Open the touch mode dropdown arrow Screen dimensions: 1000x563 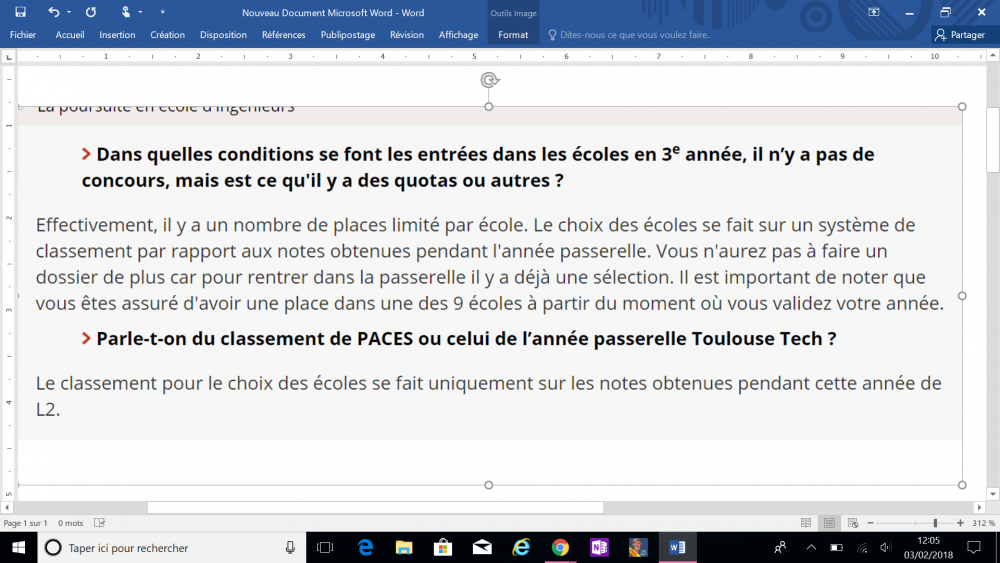pyautogui.click(x=140, y=12)
